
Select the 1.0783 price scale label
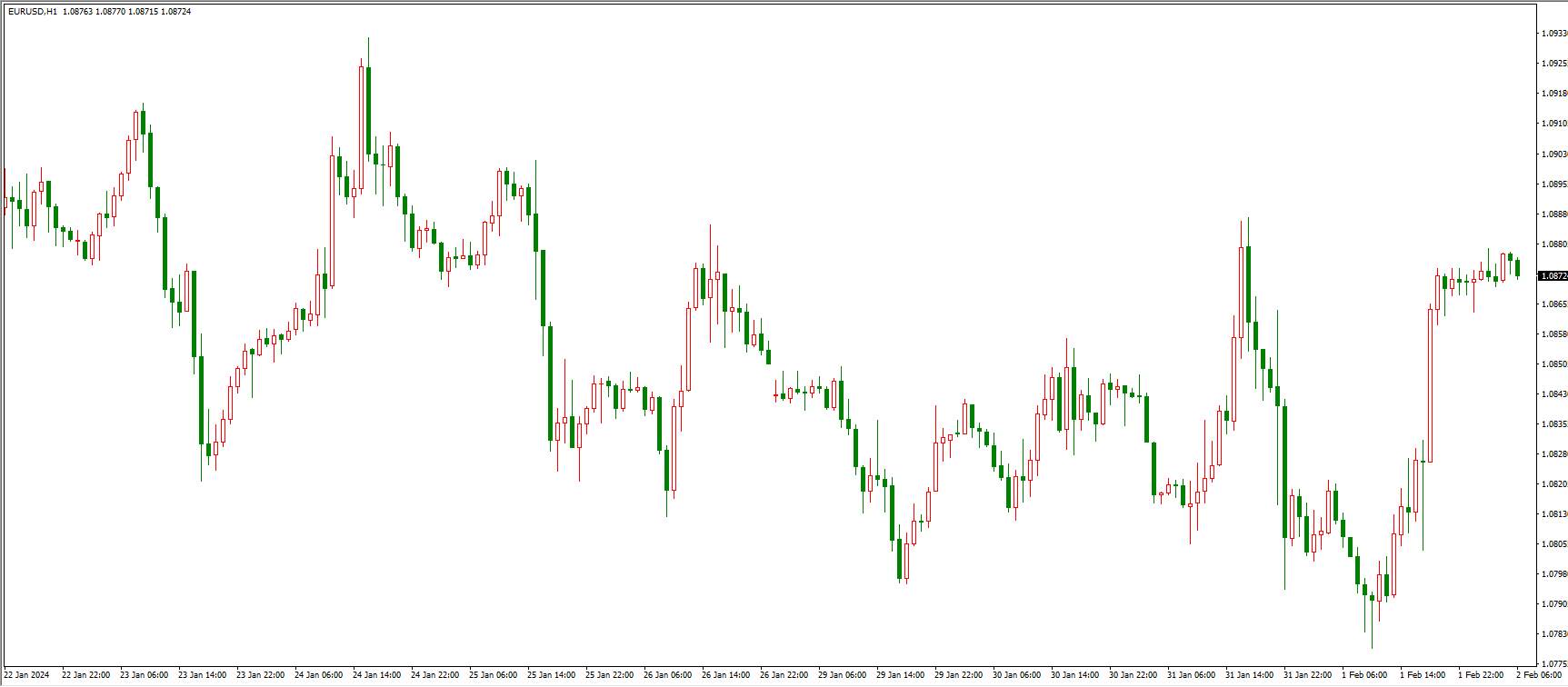(1554, 633)
